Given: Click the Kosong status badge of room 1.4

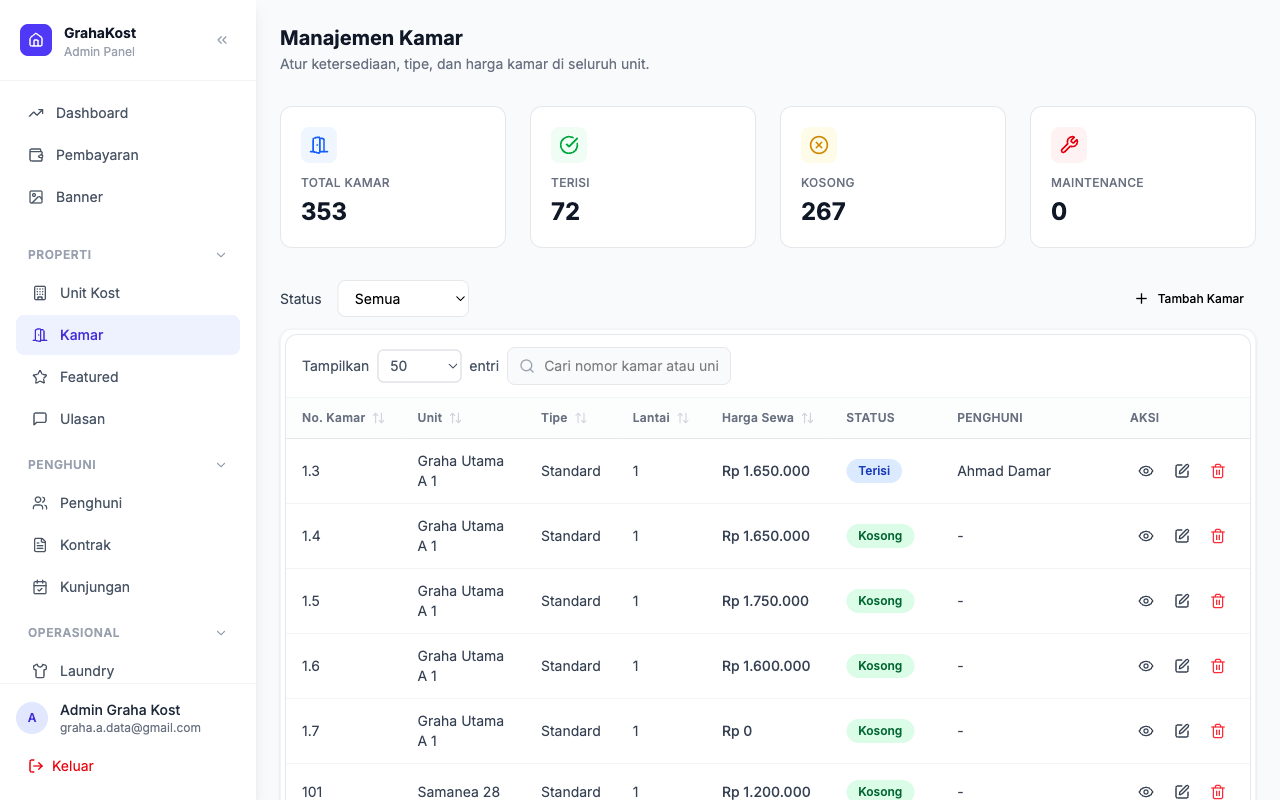Looking at the screenshot, I should point(880,536).
